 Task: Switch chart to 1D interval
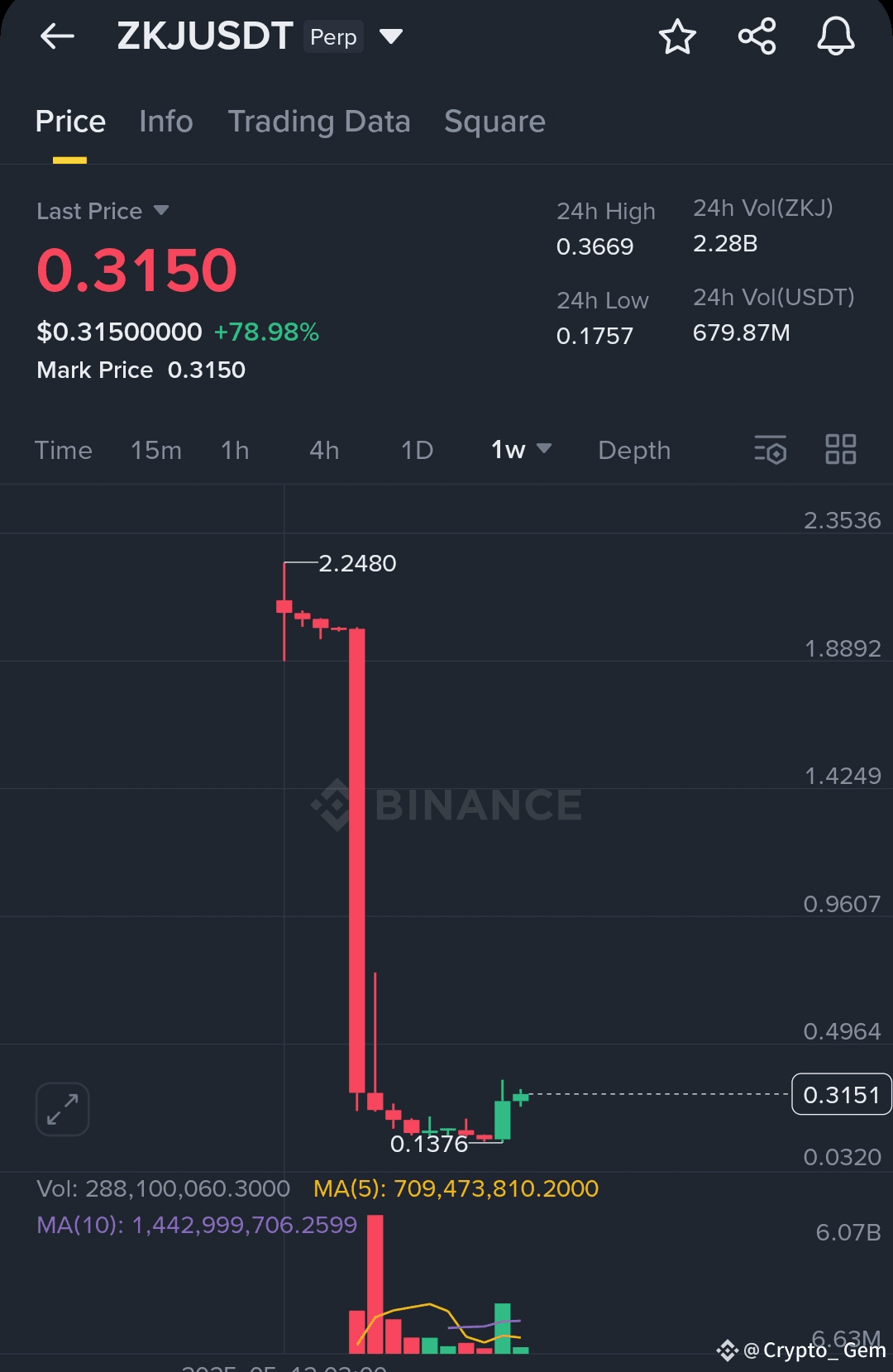pos(417,450)
